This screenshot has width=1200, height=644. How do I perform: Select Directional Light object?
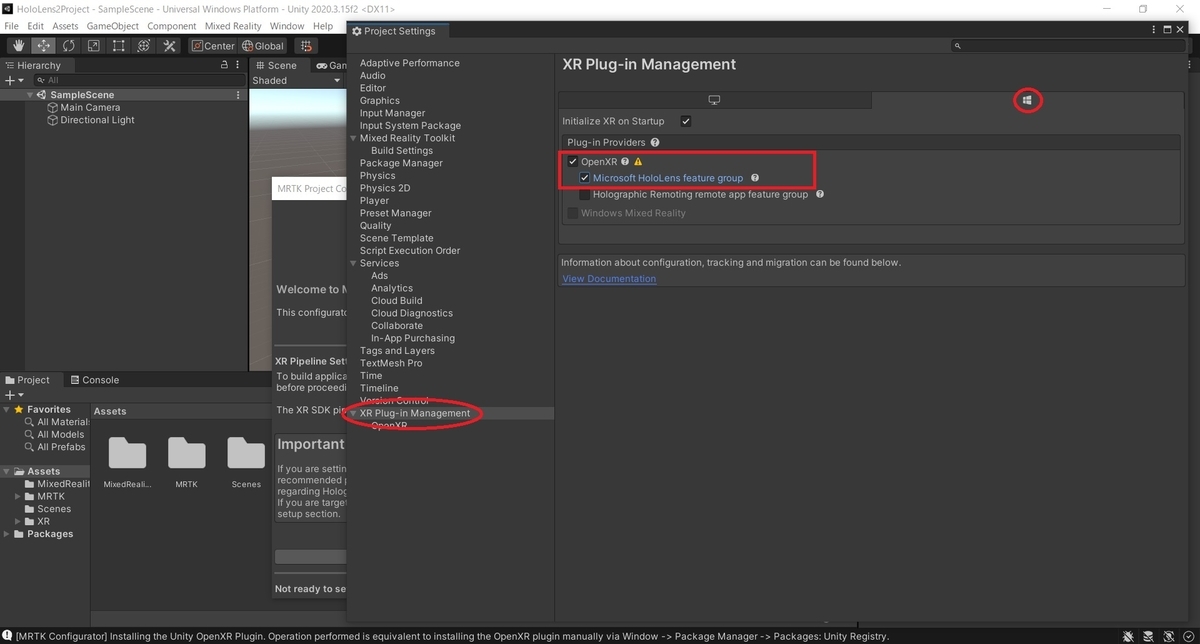click(97, 120)
